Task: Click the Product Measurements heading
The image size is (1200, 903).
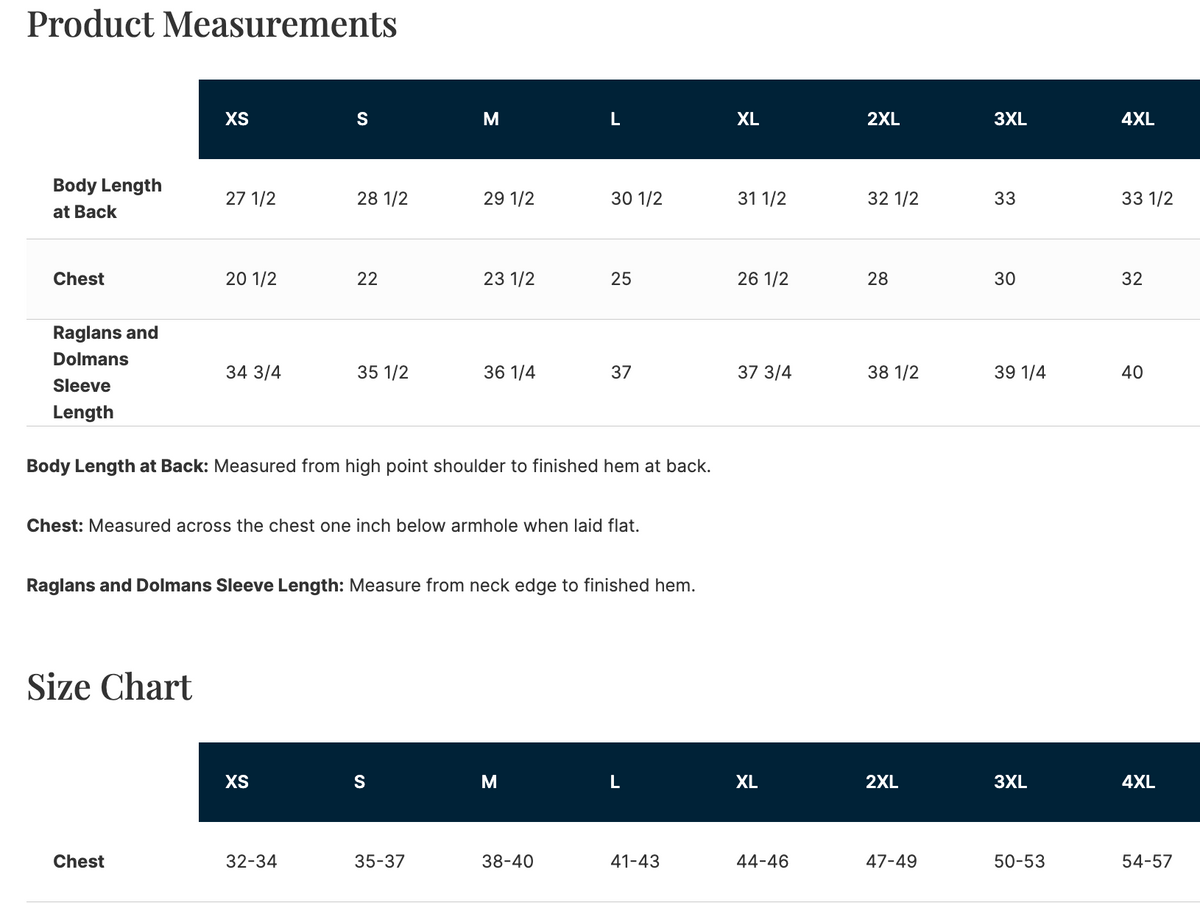Action: tap(212, 24)
